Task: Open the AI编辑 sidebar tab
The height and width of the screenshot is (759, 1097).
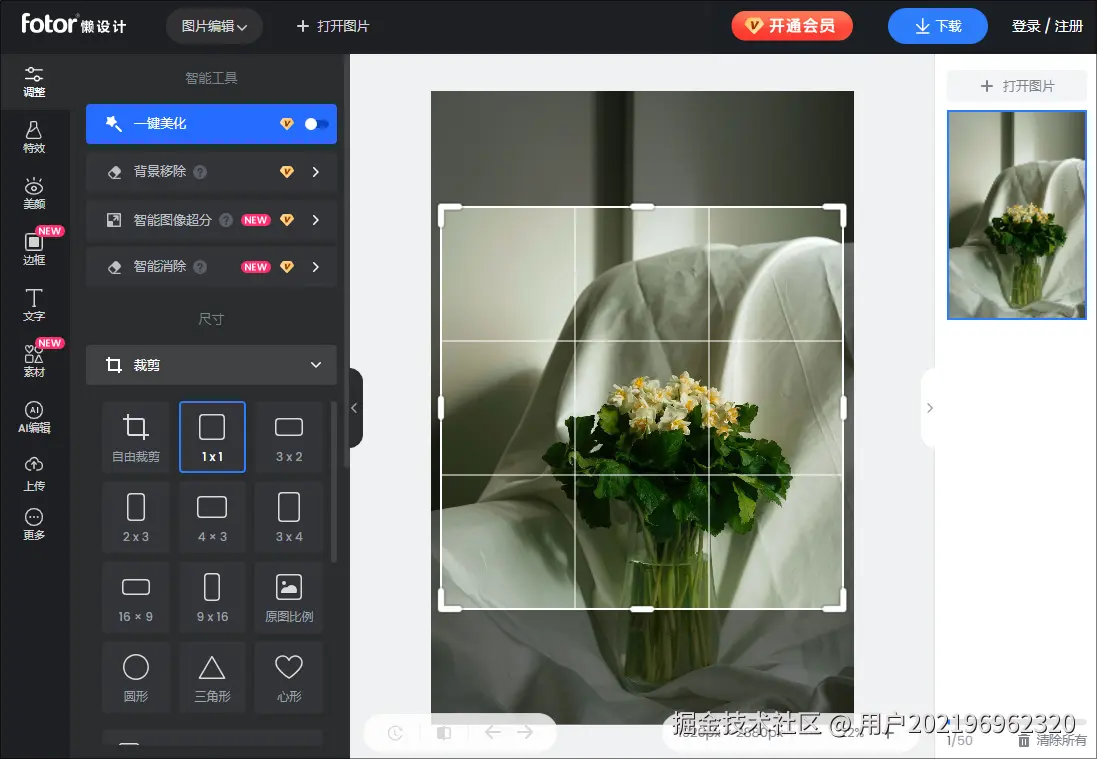Action: click(34, 418)
